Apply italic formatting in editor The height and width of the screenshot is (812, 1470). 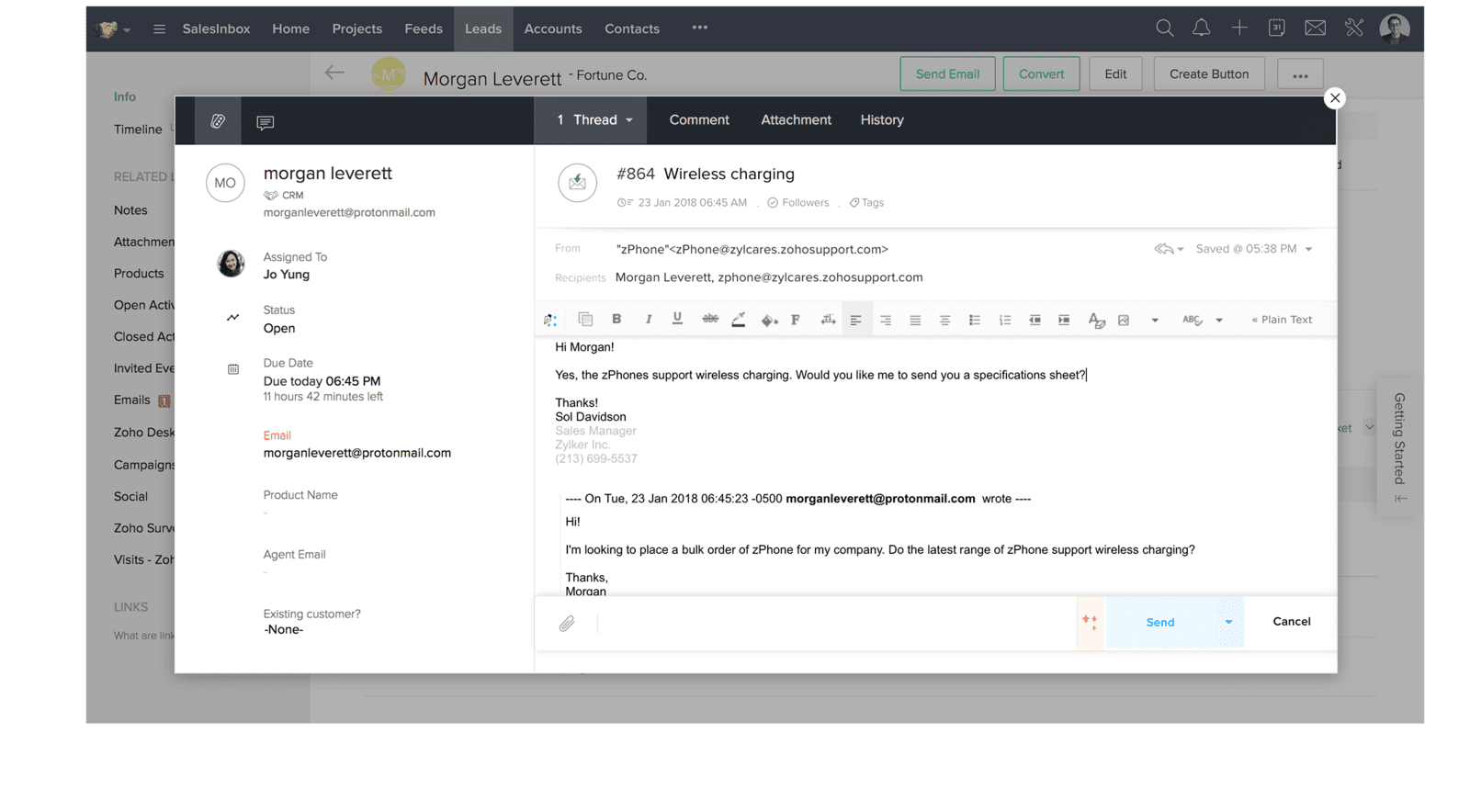coord(648,319)
